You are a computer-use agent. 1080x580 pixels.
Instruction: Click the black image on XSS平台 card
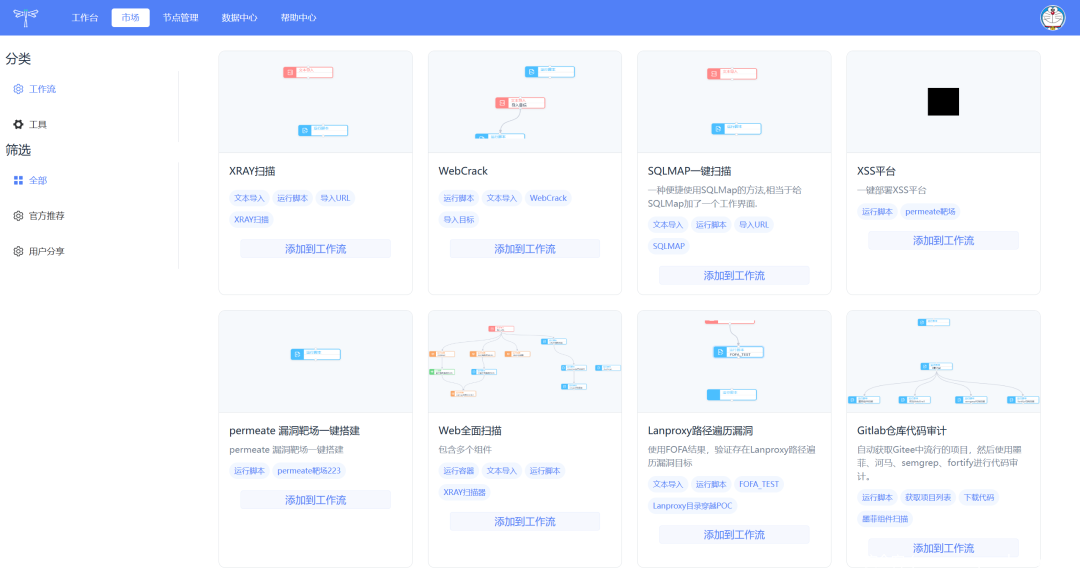(943, 102)
